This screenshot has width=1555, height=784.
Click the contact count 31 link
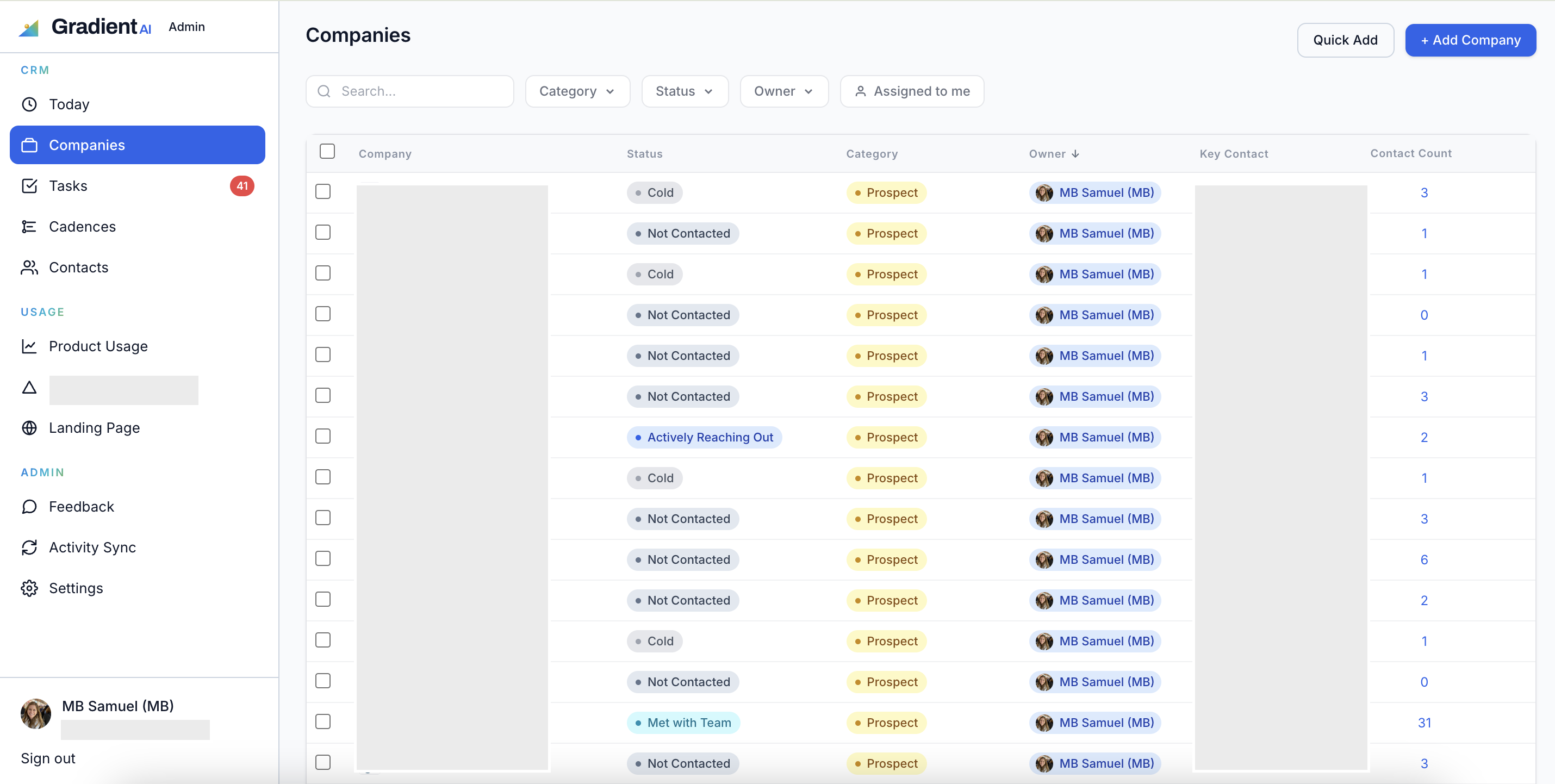click(x=1424, y=723)
